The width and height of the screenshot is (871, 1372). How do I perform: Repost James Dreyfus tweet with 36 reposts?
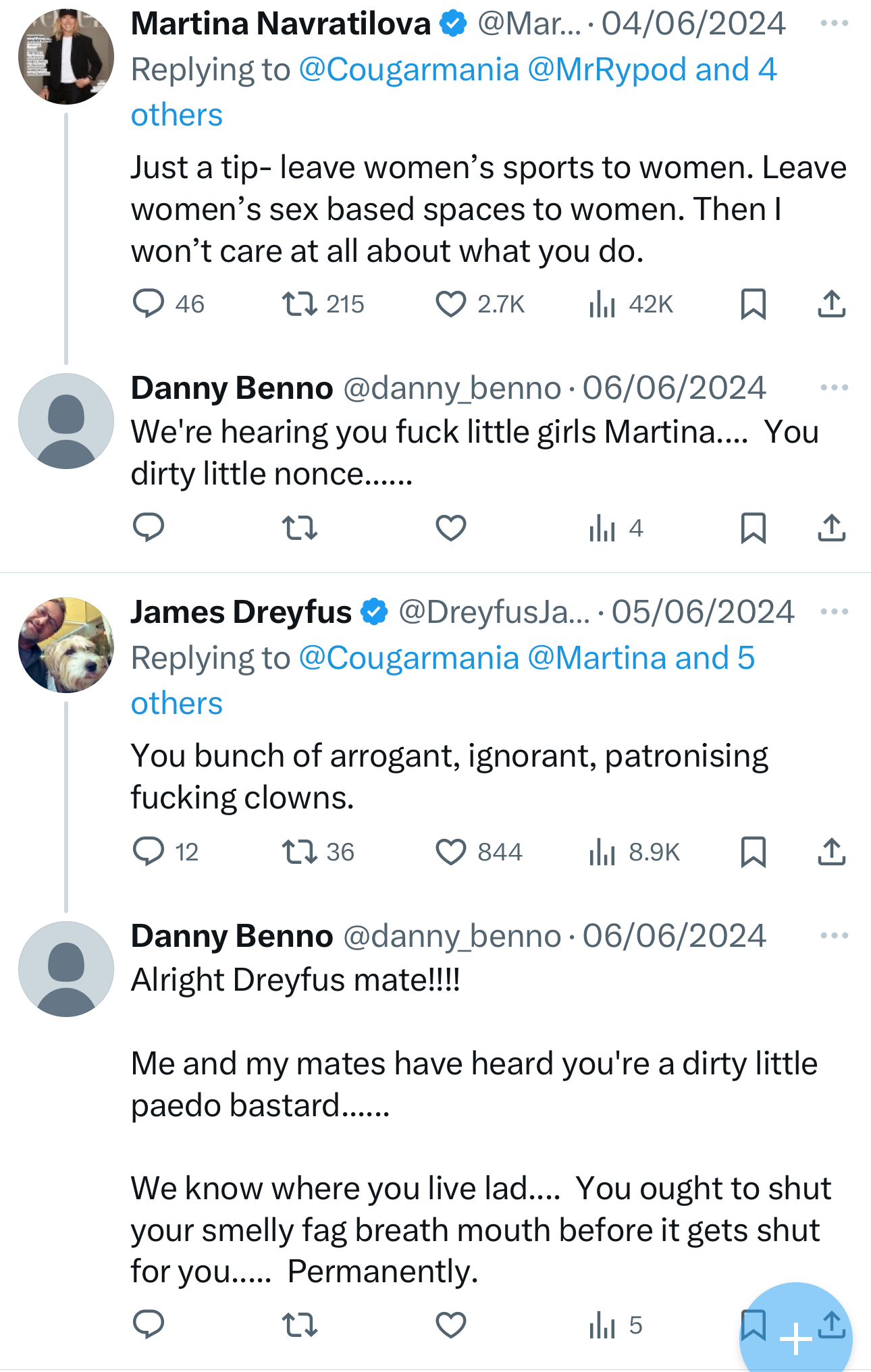(299, 852)
